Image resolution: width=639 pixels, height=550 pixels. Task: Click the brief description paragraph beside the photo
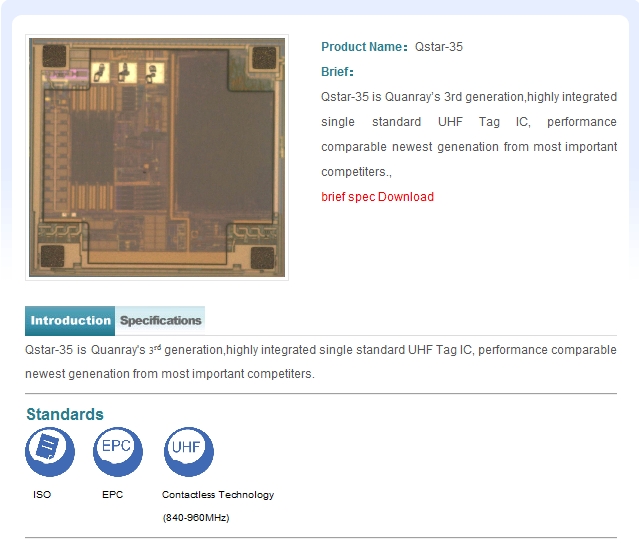pos(469,134)
